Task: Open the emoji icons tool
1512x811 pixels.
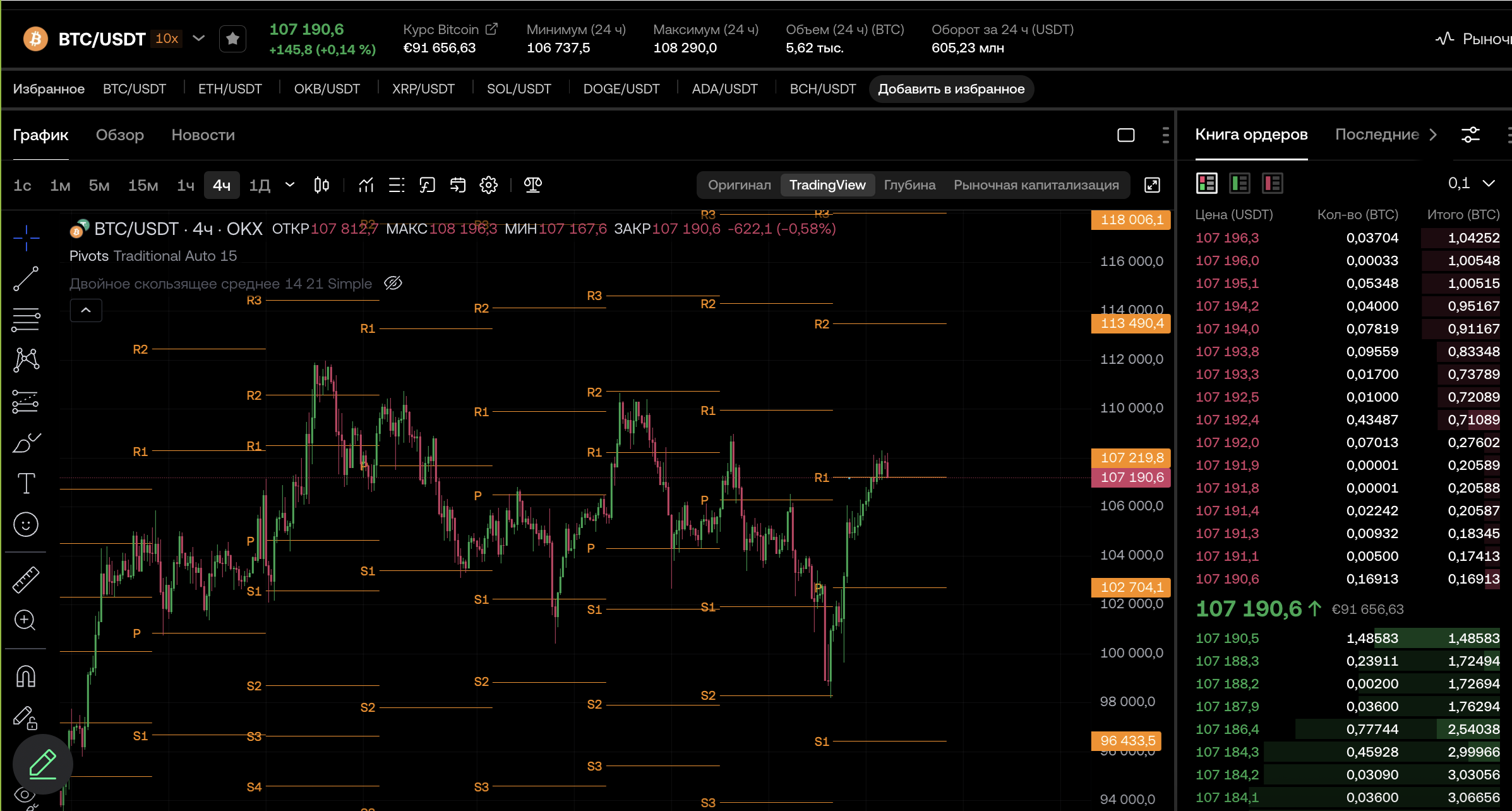Action: point(26,524)
